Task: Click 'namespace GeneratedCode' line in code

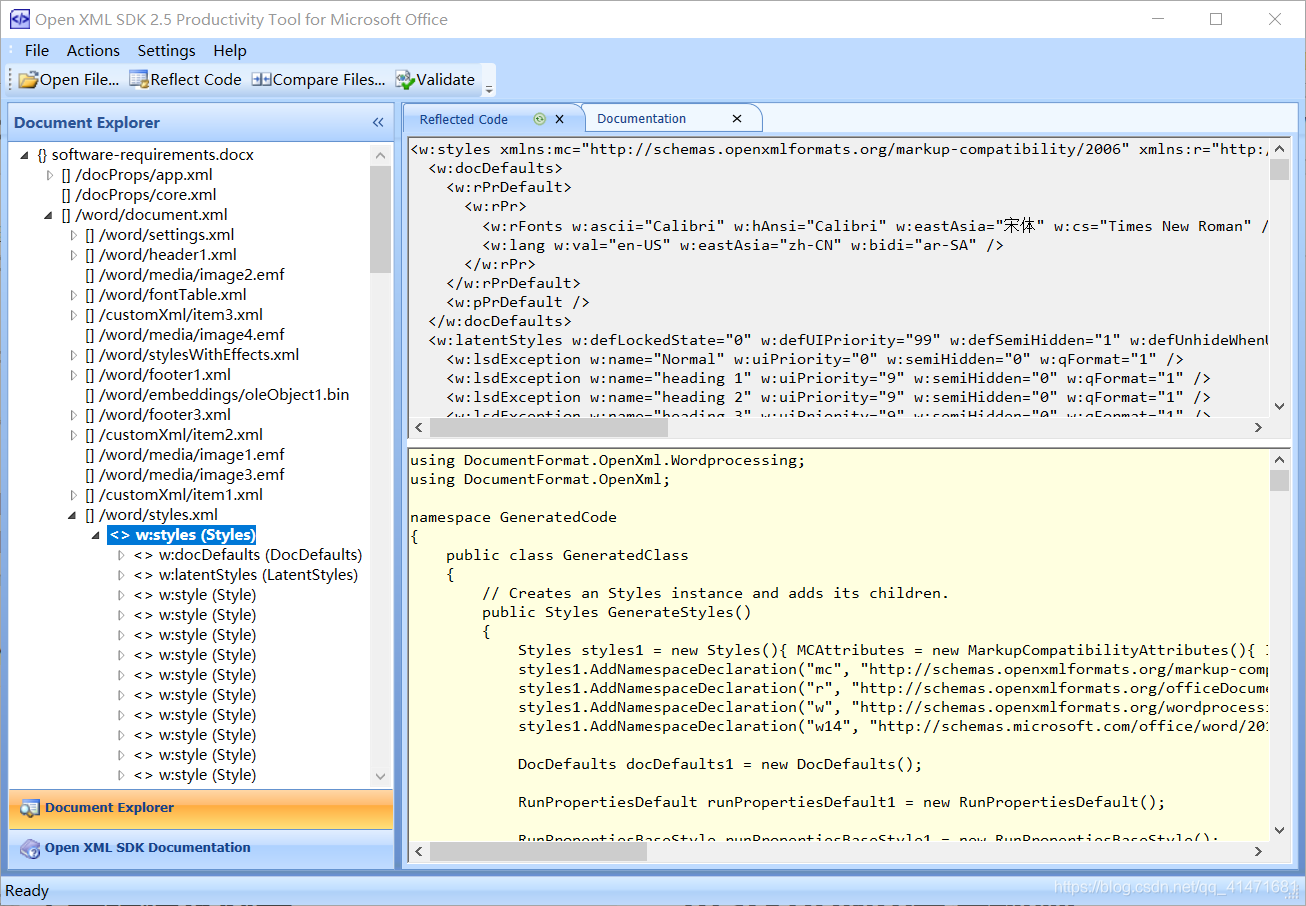Action: coord(513,517)
